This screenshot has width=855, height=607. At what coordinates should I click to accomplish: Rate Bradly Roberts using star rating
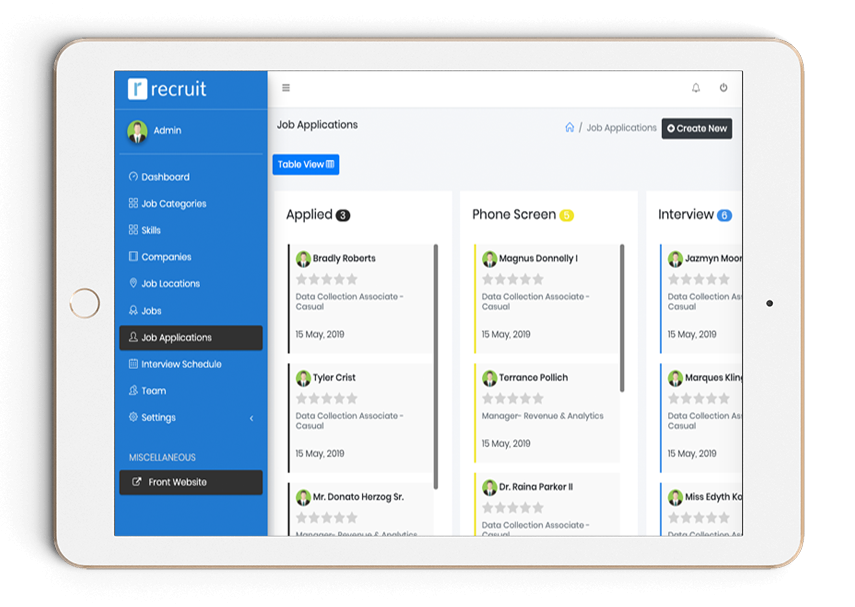[326, 279]
